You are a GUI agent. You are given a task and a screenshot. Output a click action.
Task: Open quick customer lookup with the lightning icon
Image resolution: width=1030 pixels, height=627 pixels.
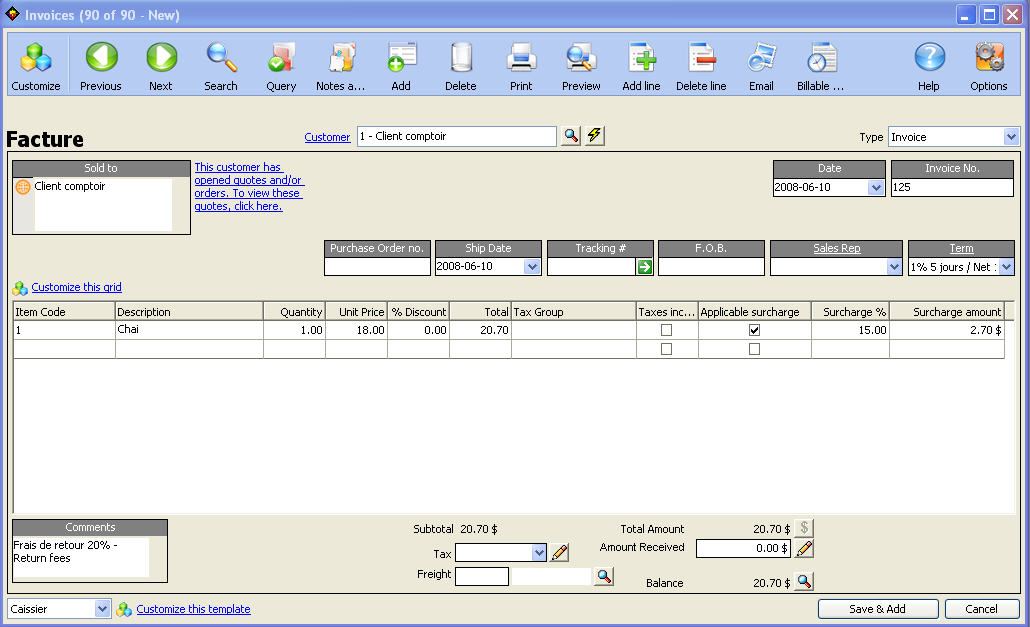click(x=593, y=136)
